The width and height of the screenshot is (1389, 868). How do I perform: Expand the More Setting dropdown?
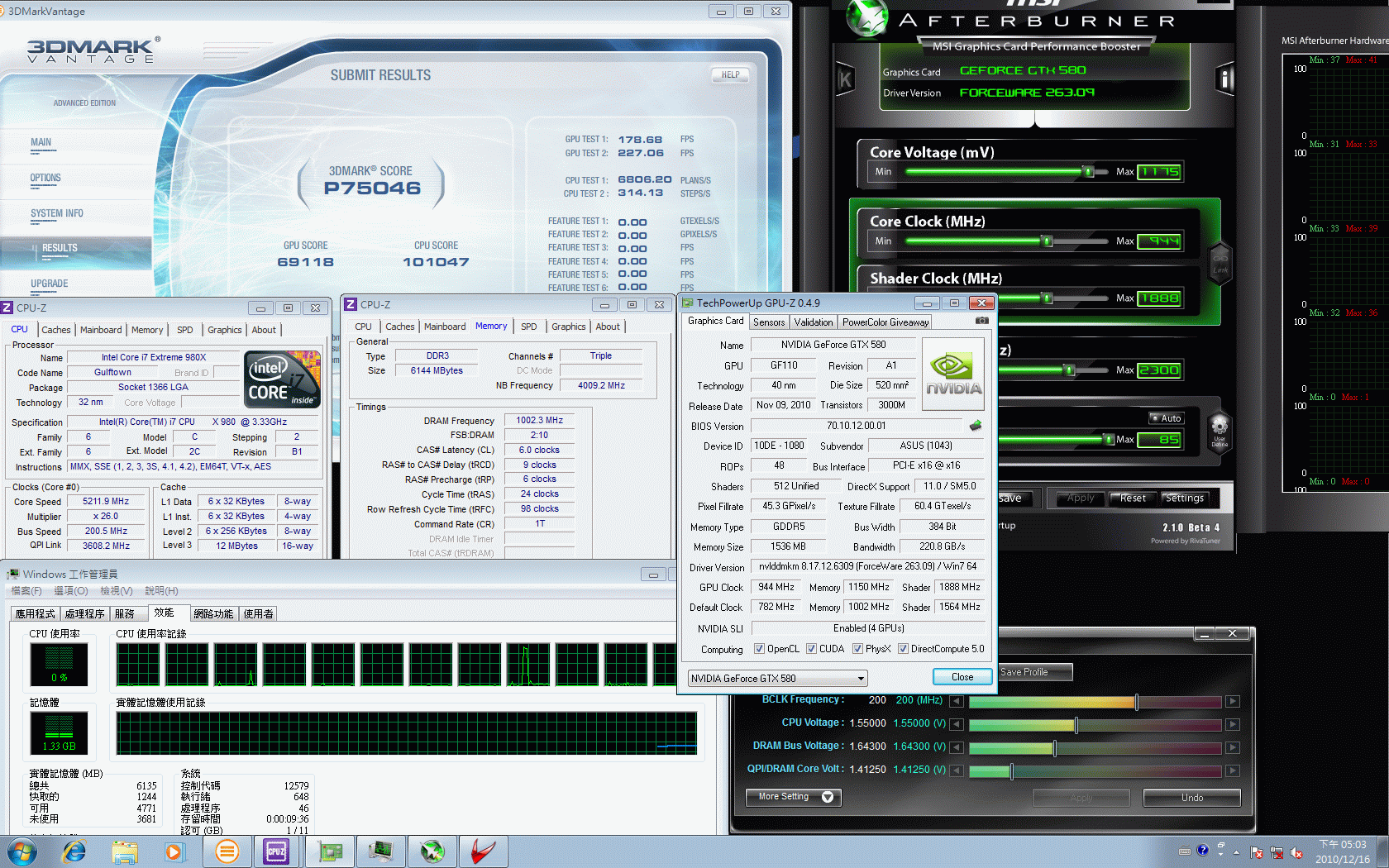[x=794, y=797]
